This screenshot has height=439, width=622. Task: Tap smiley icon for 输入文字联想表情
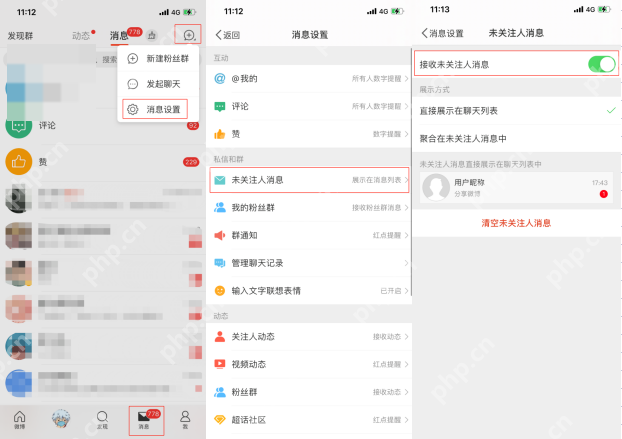(219, 291)
